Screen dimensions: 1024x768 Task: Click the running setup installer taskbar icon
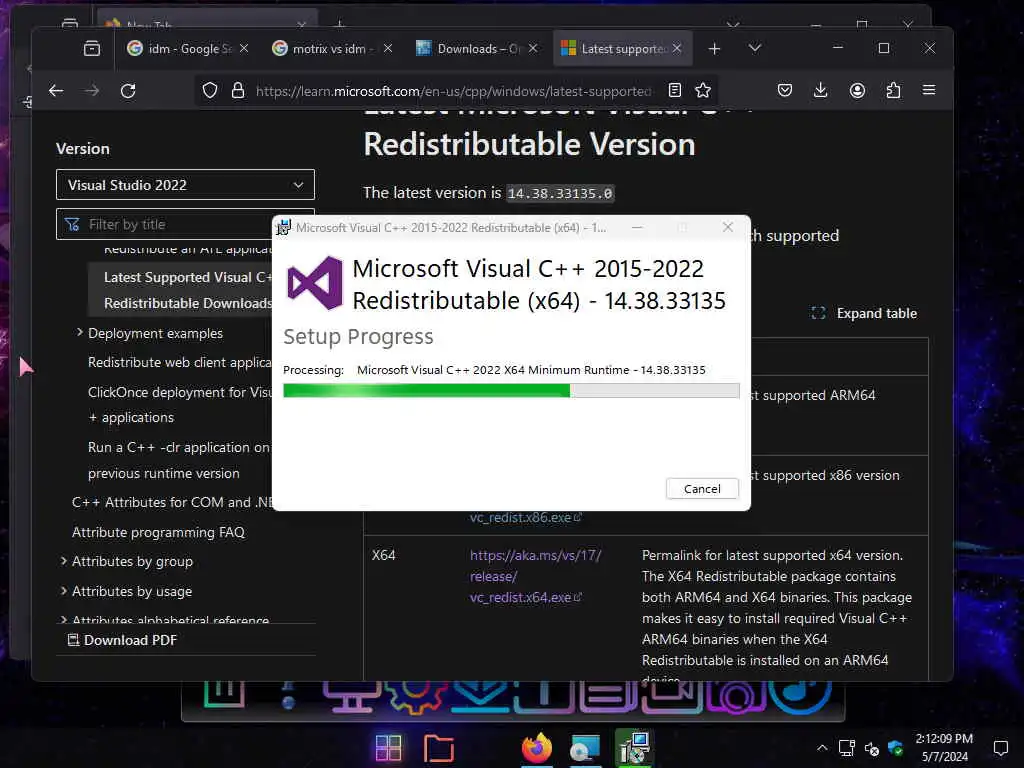633,748
